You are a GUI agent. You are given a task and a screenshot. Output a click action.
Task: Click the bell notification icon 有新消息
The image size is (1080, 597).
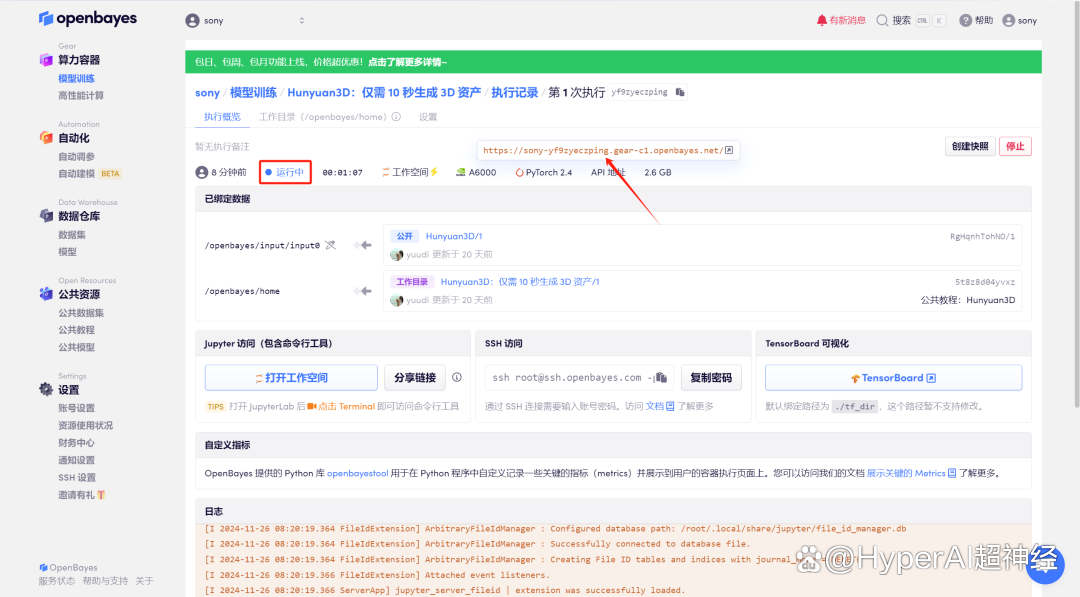click(x=841, y=21)
